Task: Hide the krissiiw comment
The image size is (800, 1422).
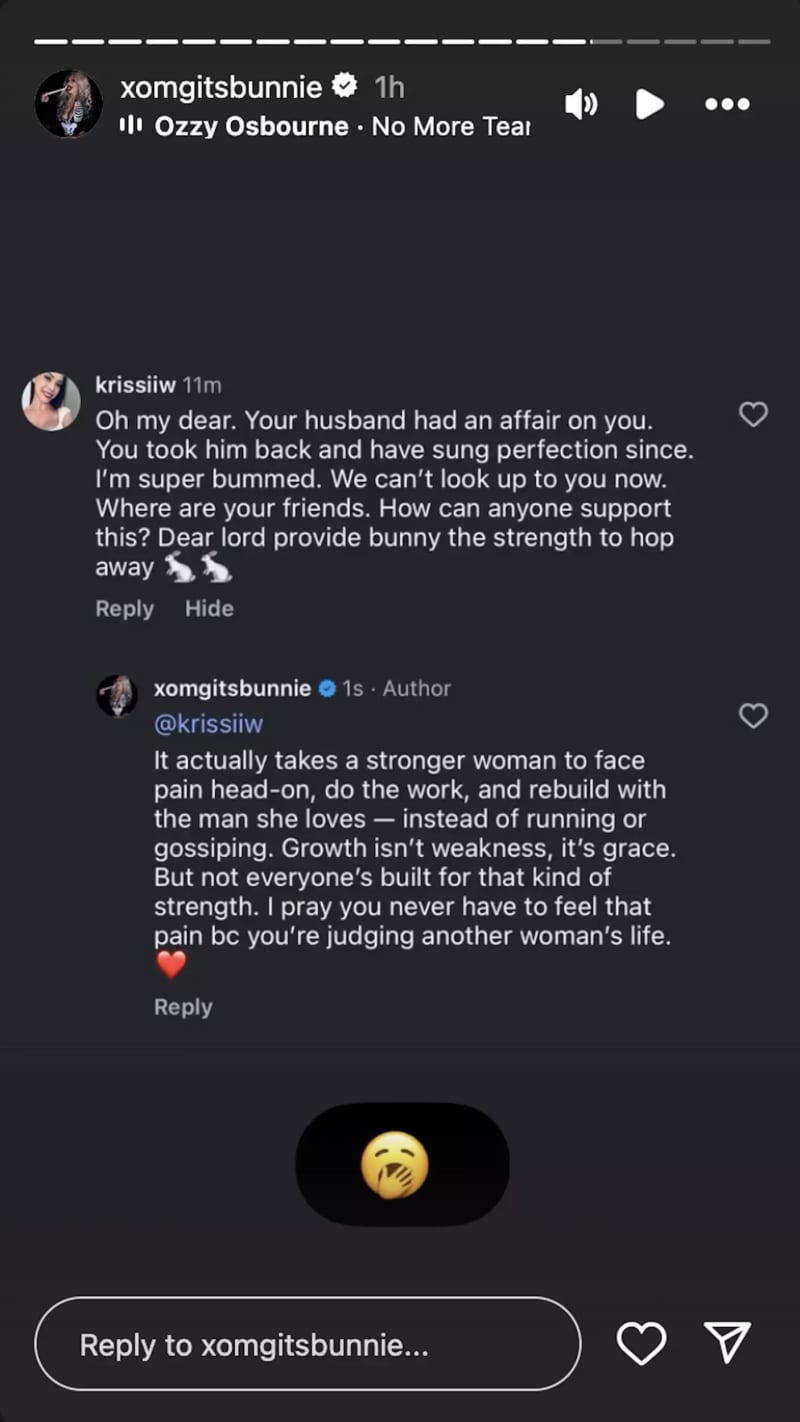Action: [209, 608]
